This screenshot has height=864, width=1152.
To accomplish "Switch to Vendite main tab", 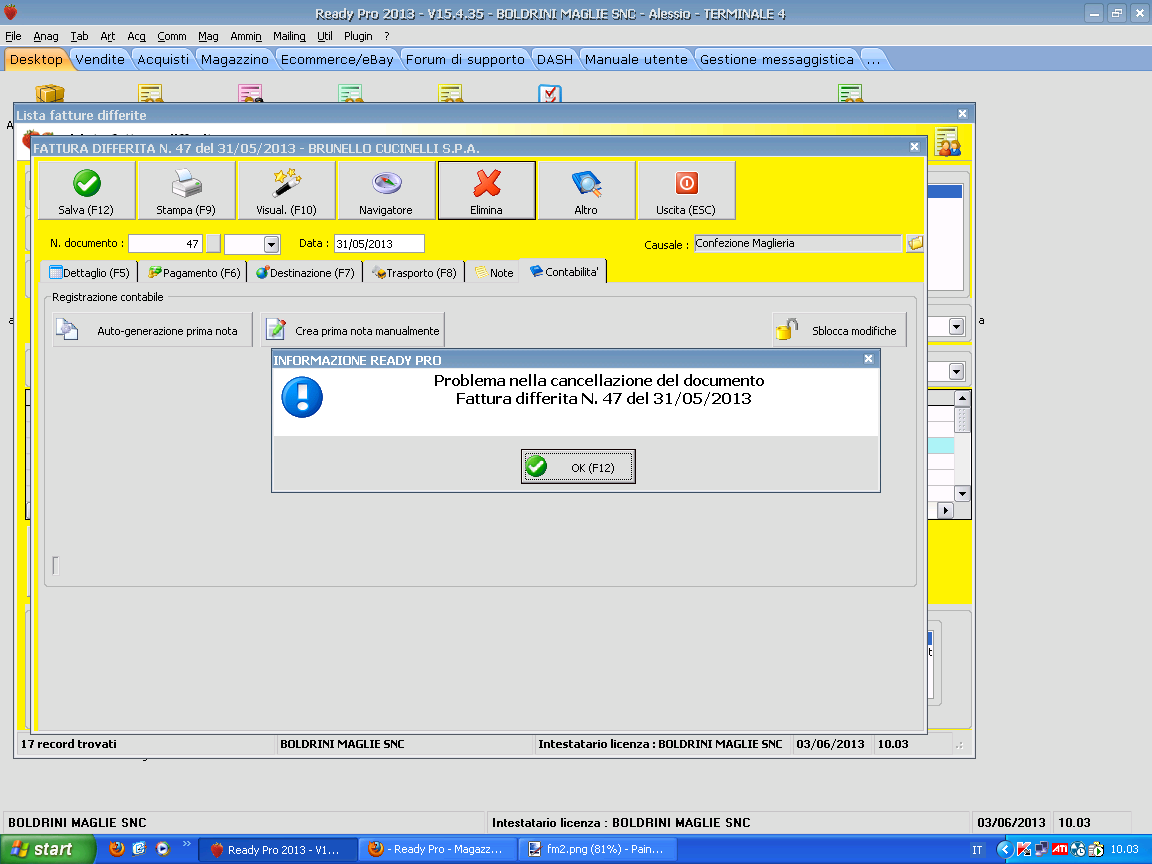I will tap(100, 60).
